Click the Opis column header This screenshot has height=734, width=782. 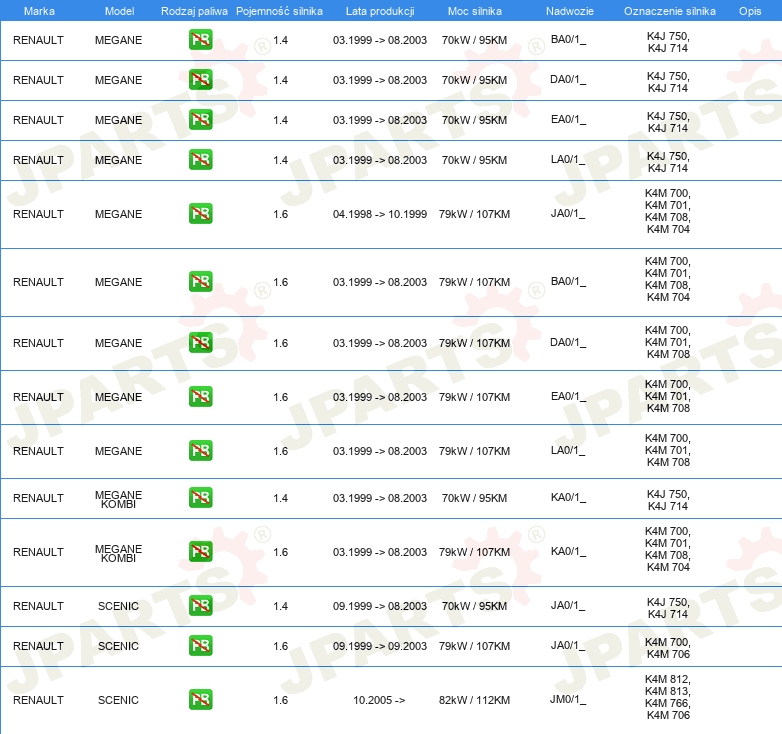click(750, 11)
